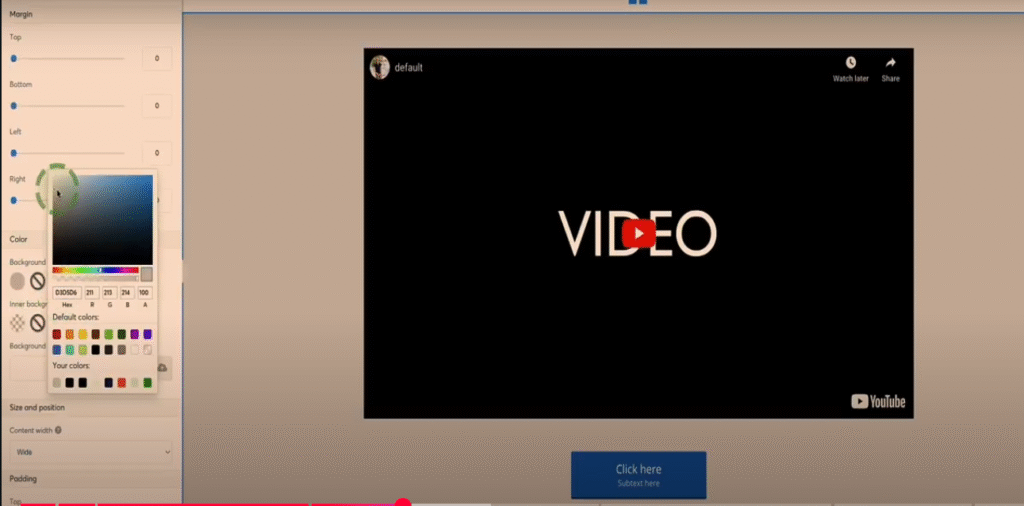Pick the red swatch in Default colors
Viewport: 1024px width, 506px height.
click(x=57, y=334)
